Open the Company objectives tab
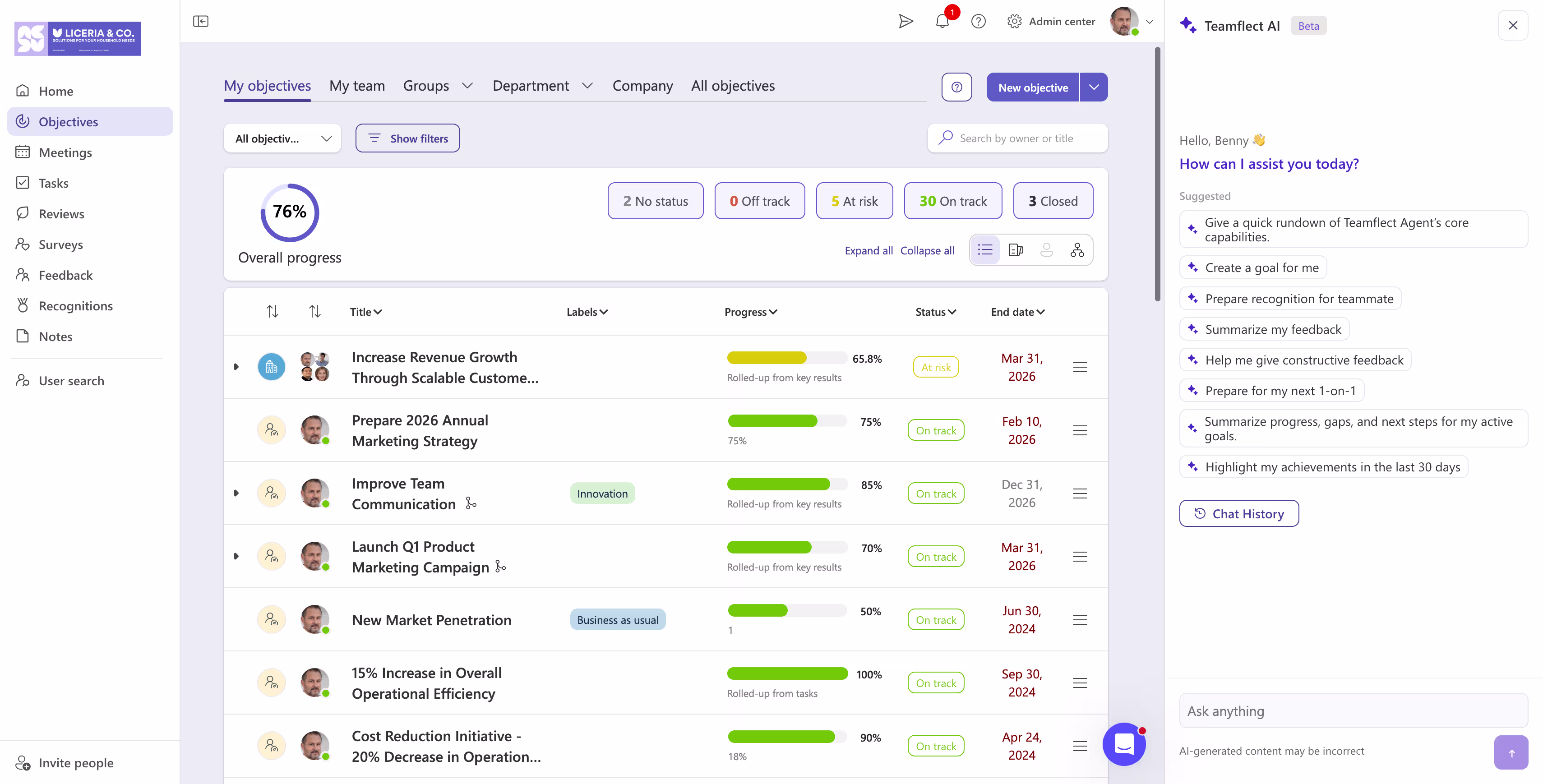This screenshot has width=1543, height=784. [x=643, y=86]
